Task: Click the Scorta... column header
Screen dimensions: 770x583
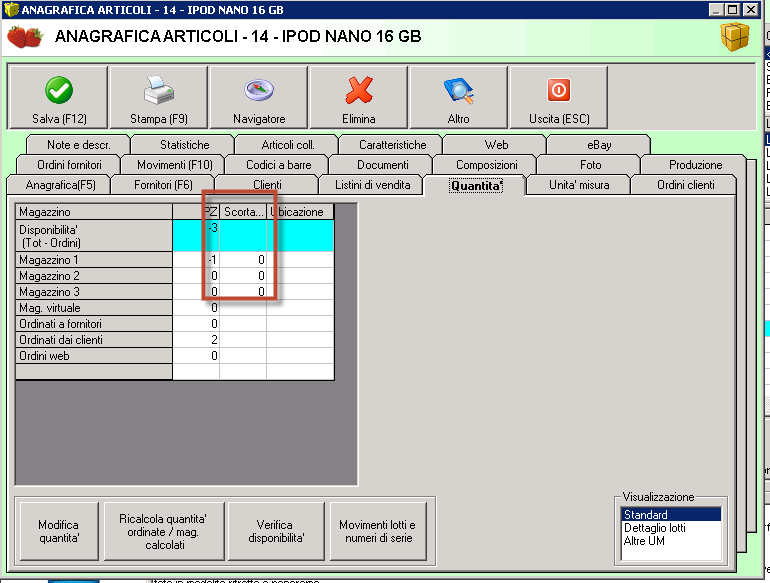Action: (243, 212)
